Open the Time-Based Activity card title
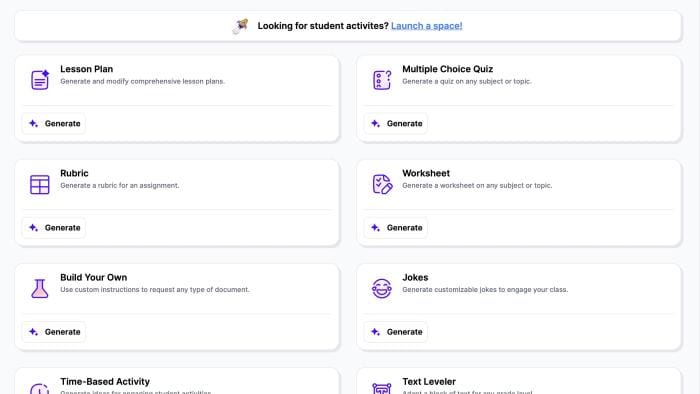 (x=105, y=382)
